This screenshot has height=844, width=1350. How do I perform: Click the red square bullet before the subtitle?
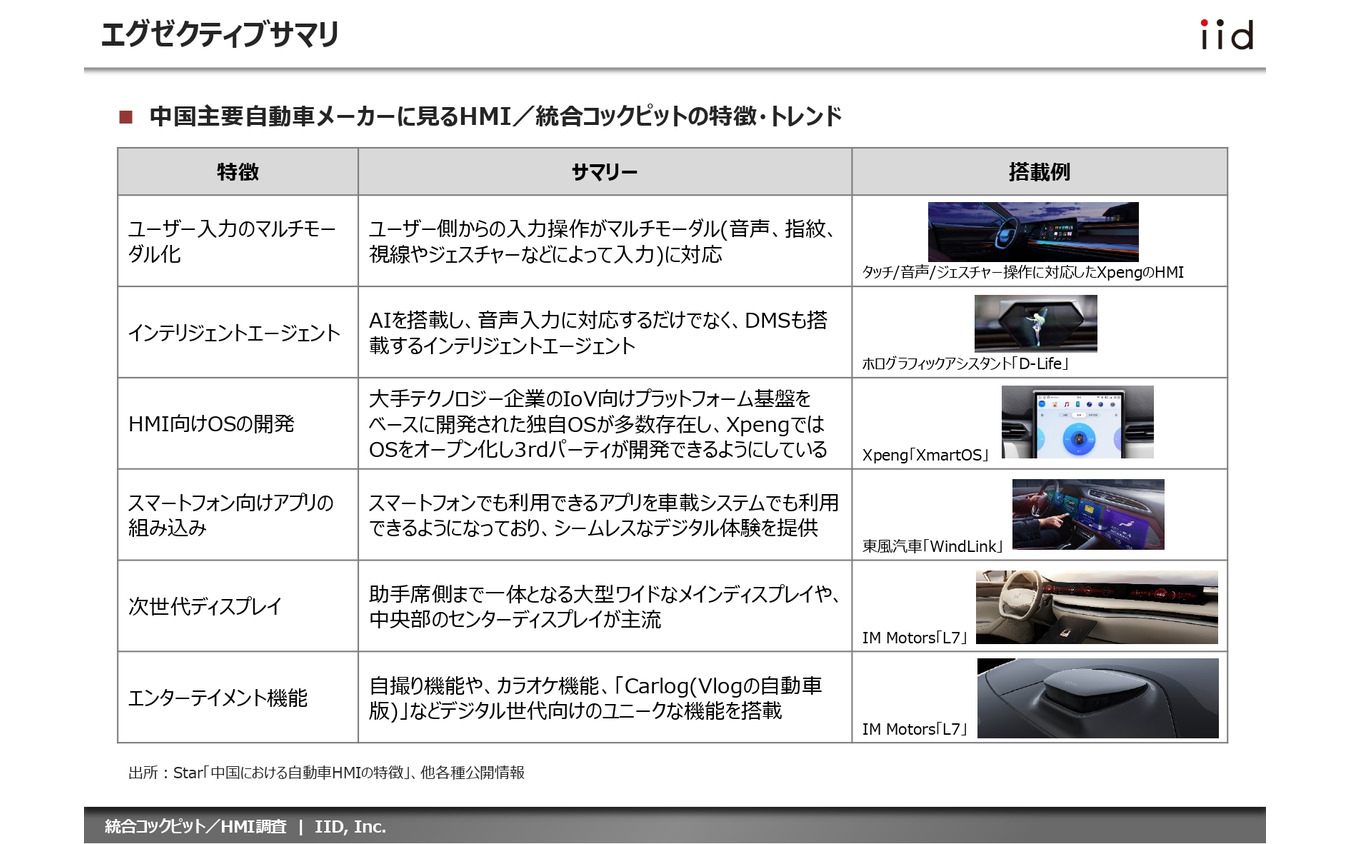coord(126,117)
